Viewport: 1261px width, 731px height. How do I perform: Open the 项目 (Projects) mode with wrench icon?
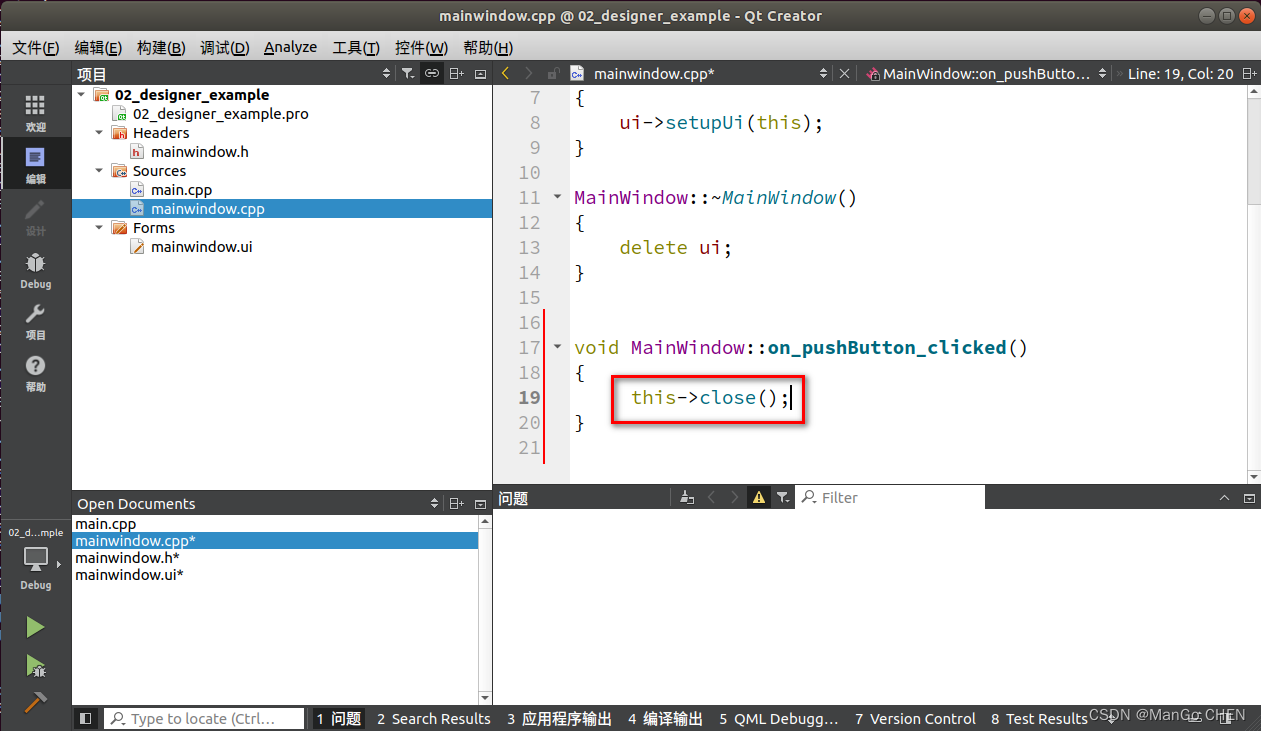pyautogui.click(x=35, y=321)
